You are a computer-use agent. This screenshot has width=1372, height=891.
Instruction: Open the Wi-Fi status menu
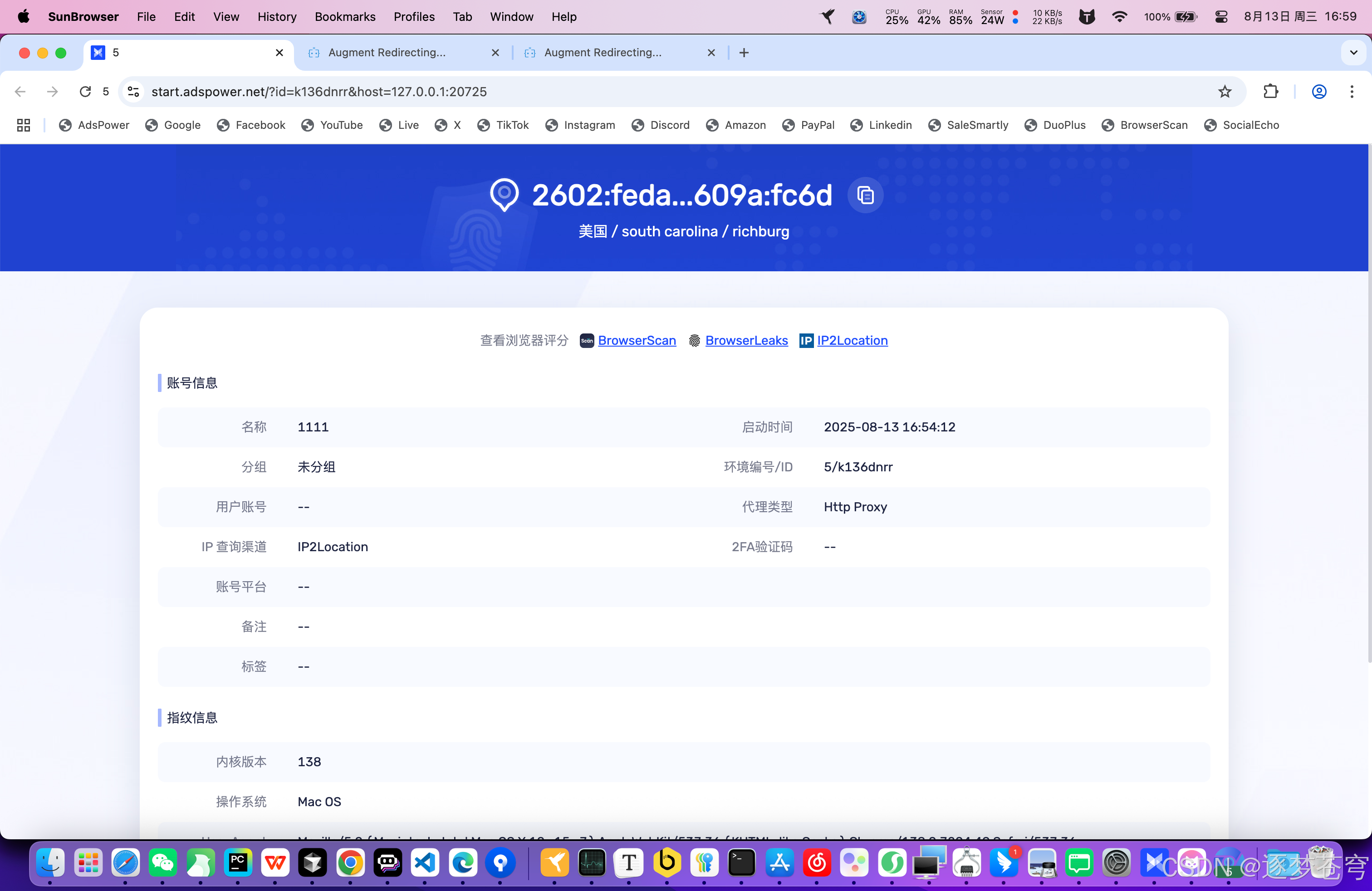coord(1119,17)
